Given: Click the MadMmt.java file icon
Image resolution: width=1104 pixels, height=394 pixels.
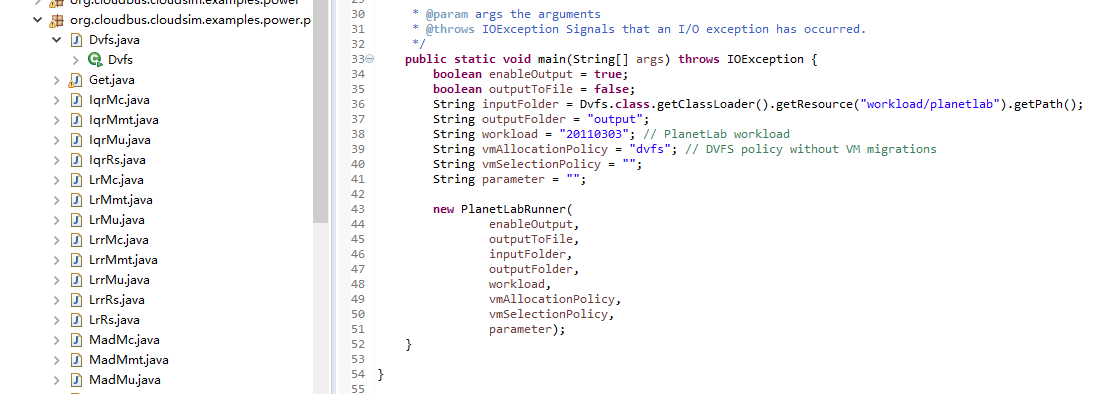Looking at the screenshot, I should click(77, 360).
